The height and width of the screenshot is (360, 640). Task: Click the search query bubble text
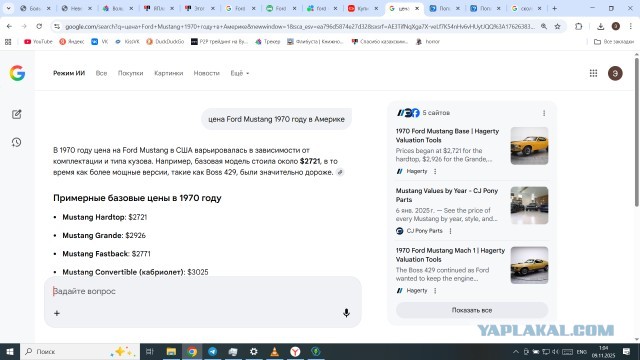(x=276, y=119)
